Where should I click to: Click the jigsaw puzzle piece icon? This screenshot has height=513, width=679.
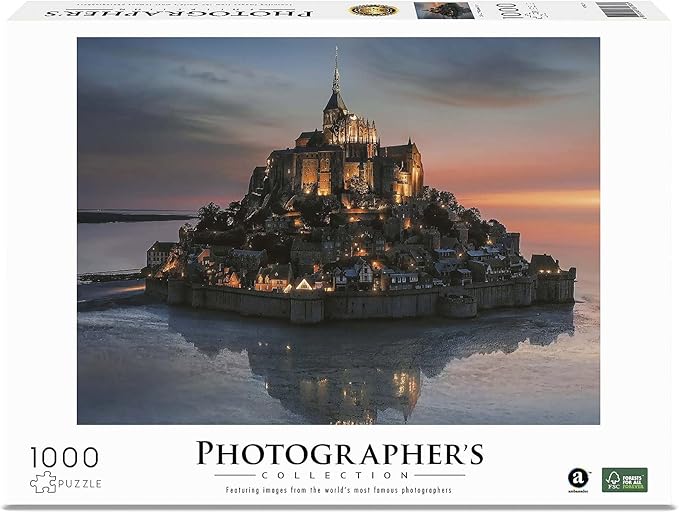pyautogui.click(x=42, y=482)
